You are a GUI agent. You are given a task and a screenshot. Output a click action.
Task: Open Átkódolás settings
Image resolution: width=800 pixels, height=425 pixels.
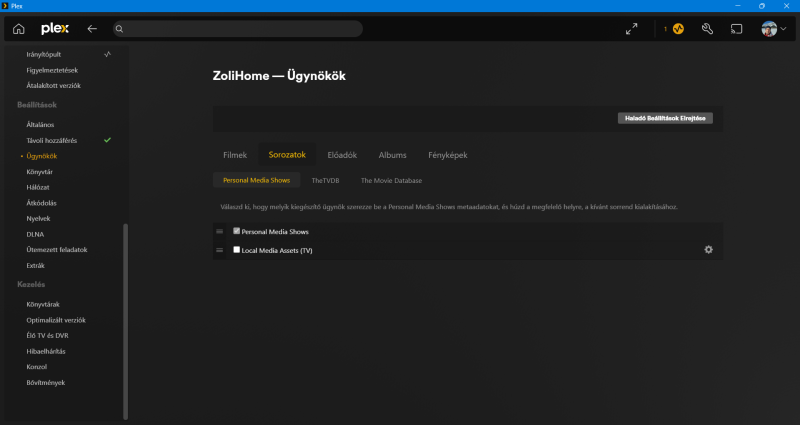(x=41, y=203)
